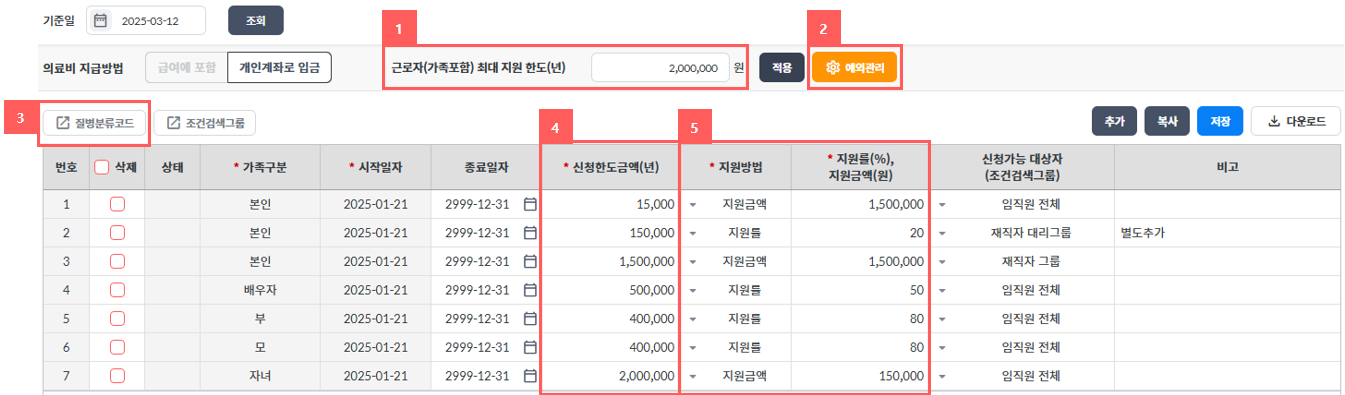The width and height of the screenshot is (1345, 395).
Task: Open calendar icon in row 7 종료일자
Action: pyautogui.click(x=531, y=377)
